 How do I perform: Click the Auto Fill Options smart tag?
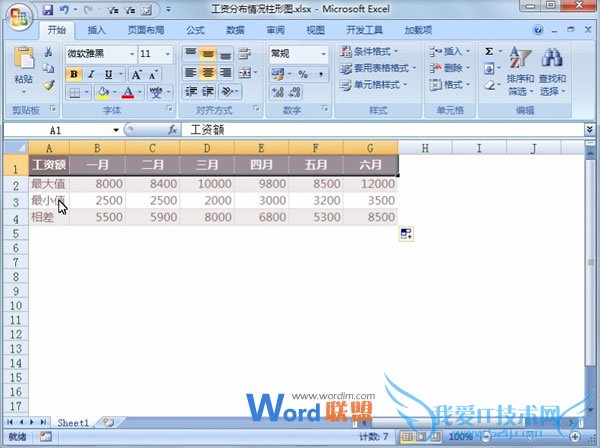pos(406,234)
